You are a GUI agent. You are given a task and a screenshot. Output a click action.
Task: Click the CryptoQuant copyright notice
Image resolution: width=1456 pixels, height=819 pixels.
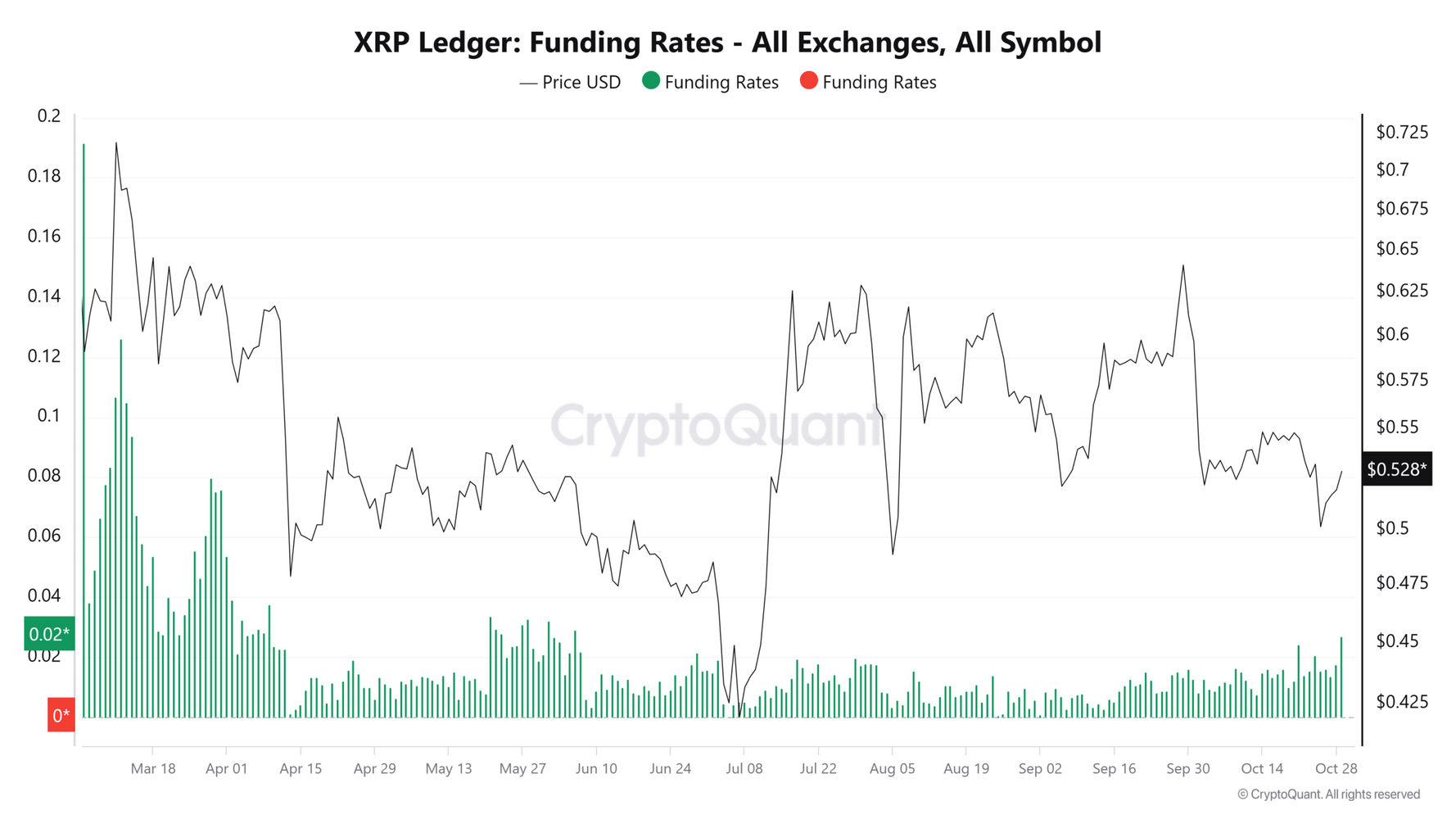1328,794
